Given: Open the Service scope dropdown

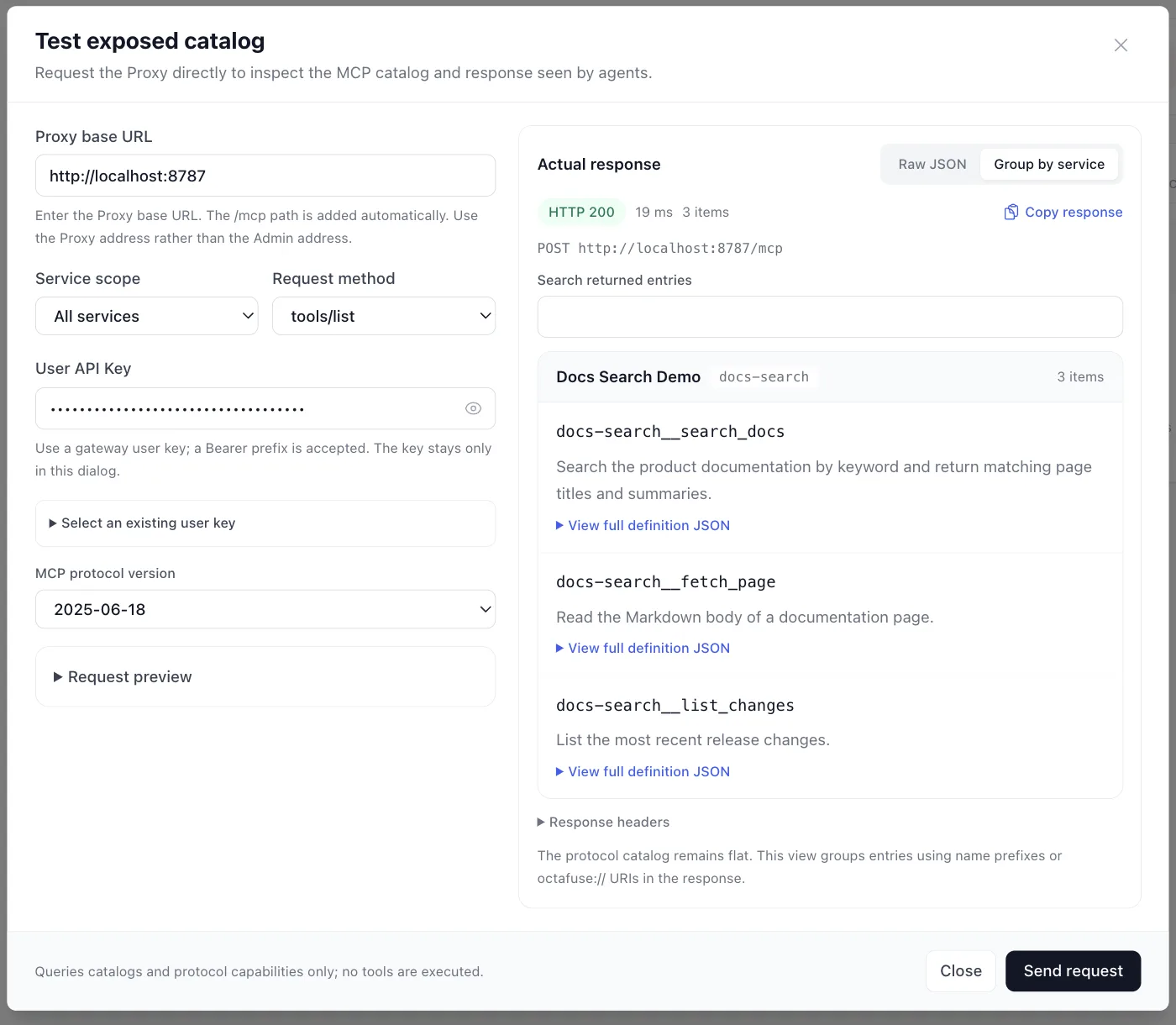Looking at the screenshot, I should 147,316.
